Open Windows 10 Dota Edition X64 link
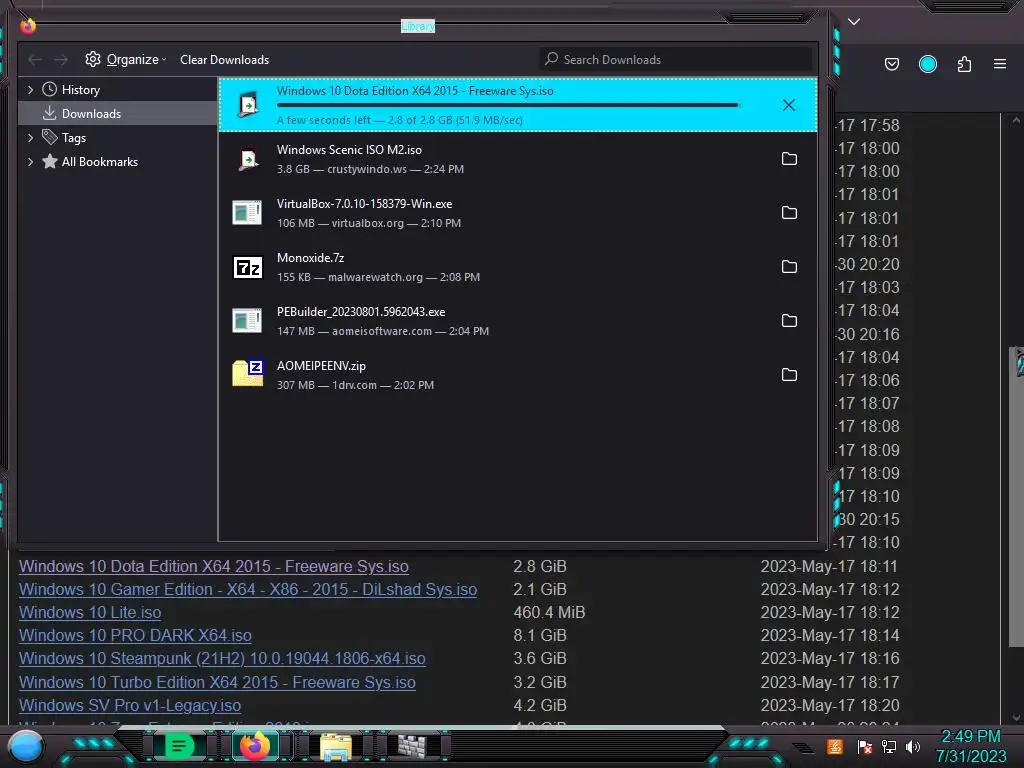This screenshot has width=1024, height=768. point(214,566)
